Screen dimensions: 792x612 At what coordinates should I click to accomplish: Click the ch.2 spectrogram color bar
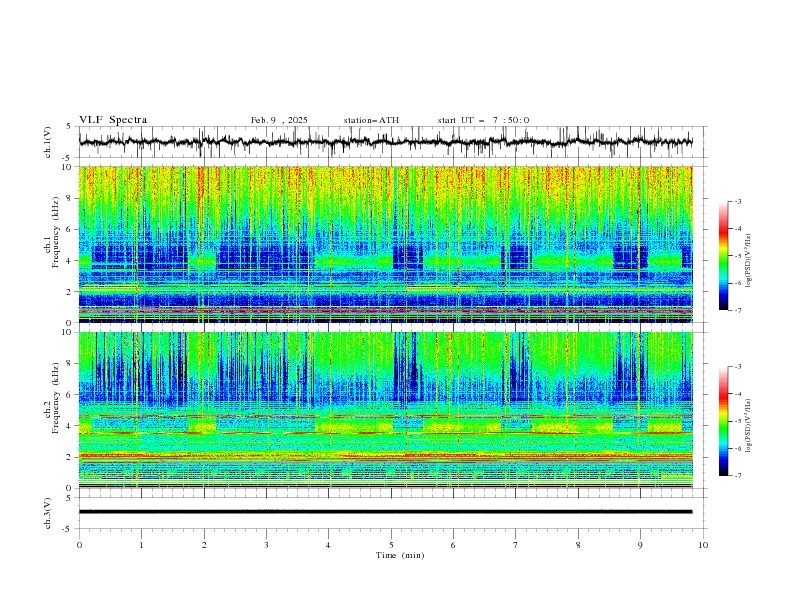[x=723, y=421]
